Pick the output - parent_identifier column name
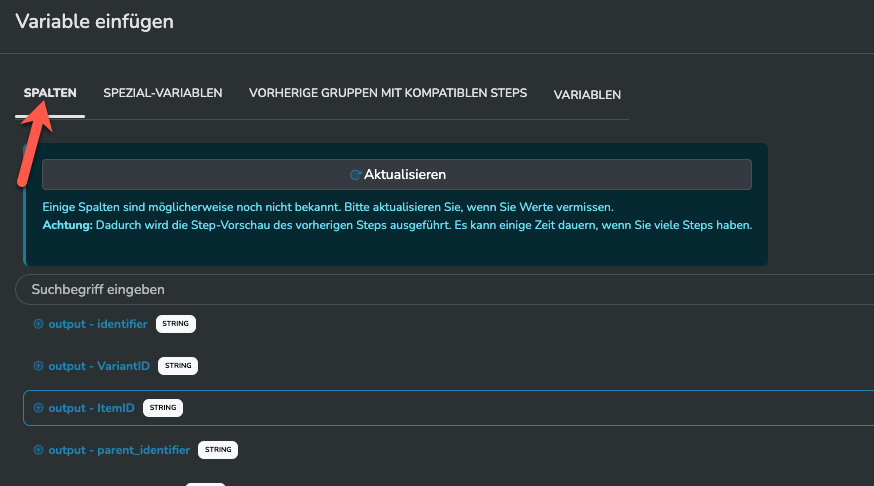The image size is (874, 486). pos(119,450)
